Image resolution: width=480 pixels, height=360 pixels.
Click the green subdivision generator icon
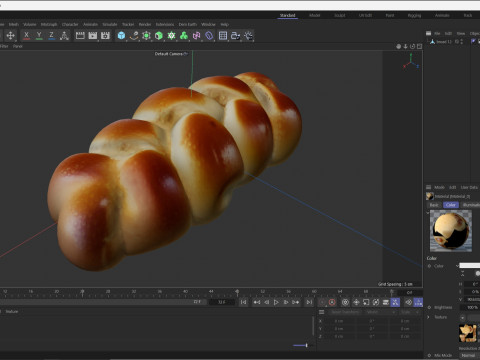tap(146, 36)
